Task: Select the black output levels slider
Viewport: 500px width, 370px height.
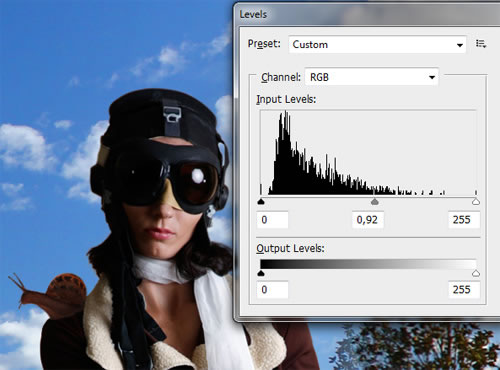Action: (x=261, y=273)
